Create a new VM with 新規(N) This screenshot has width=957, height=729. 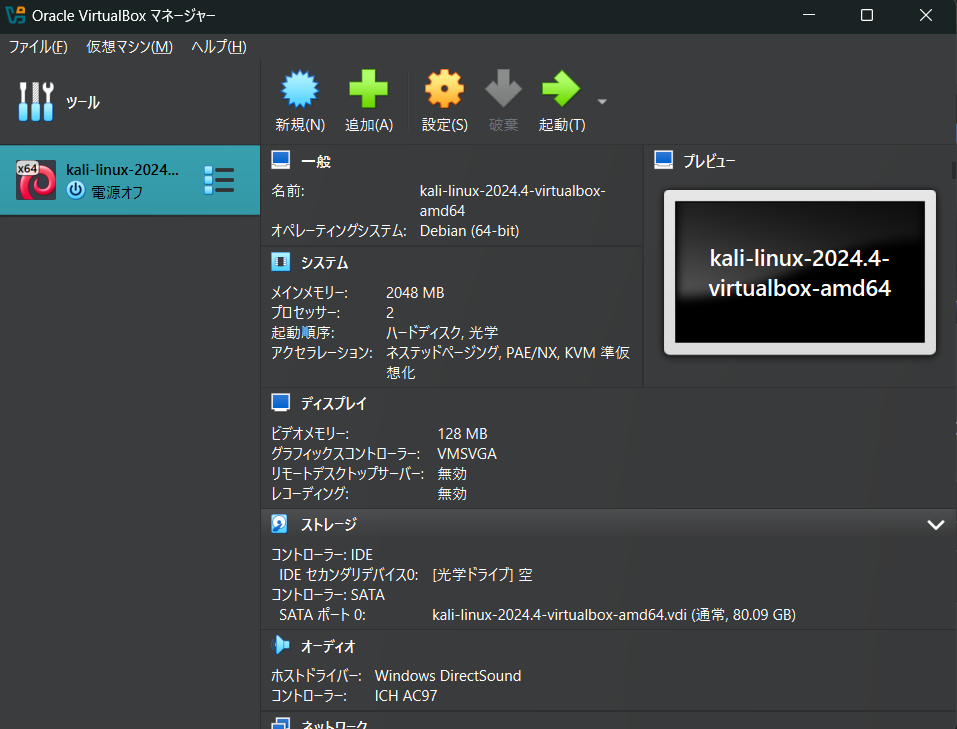298,98
